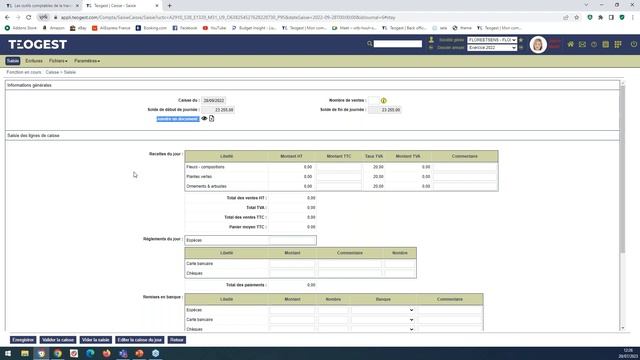Open the Amazon bookmark
Screen dimensions: 640x360
(53, 28)
